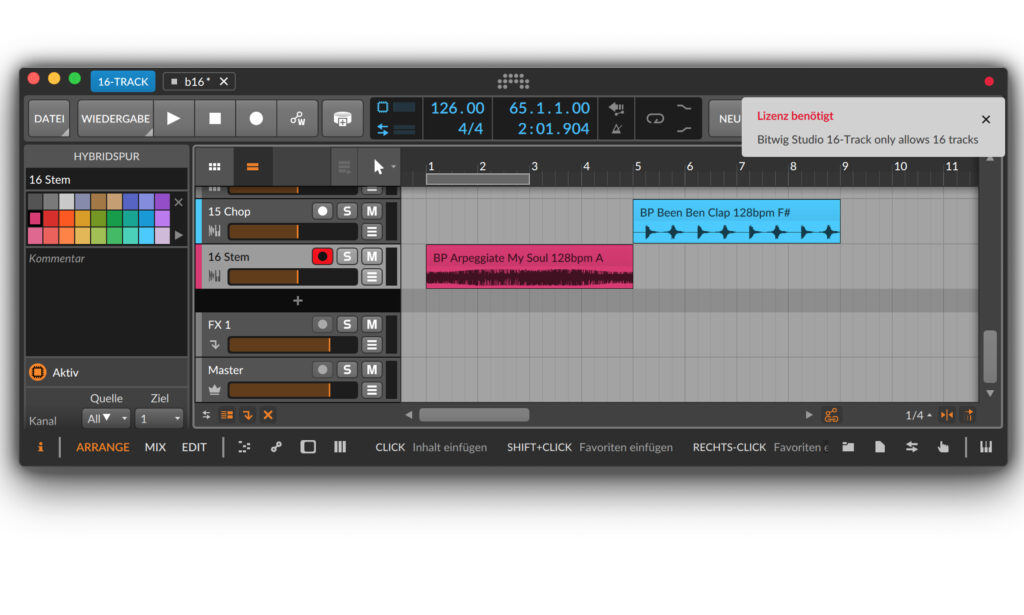
Task: Solo the 15 Chop track
Action: [347, 211]
